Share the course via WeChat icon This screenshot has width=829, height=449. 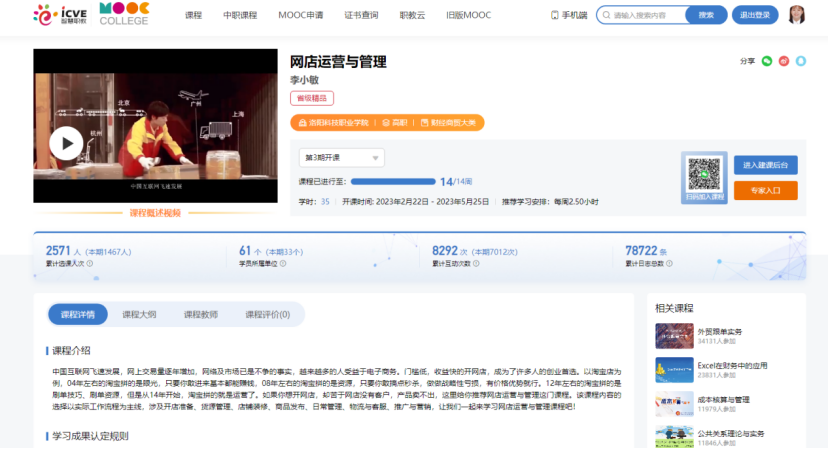click(767, 61)
